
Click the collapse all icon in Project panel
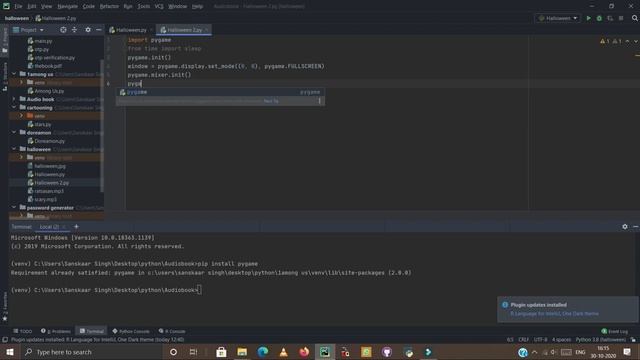[x=74, y=30]
